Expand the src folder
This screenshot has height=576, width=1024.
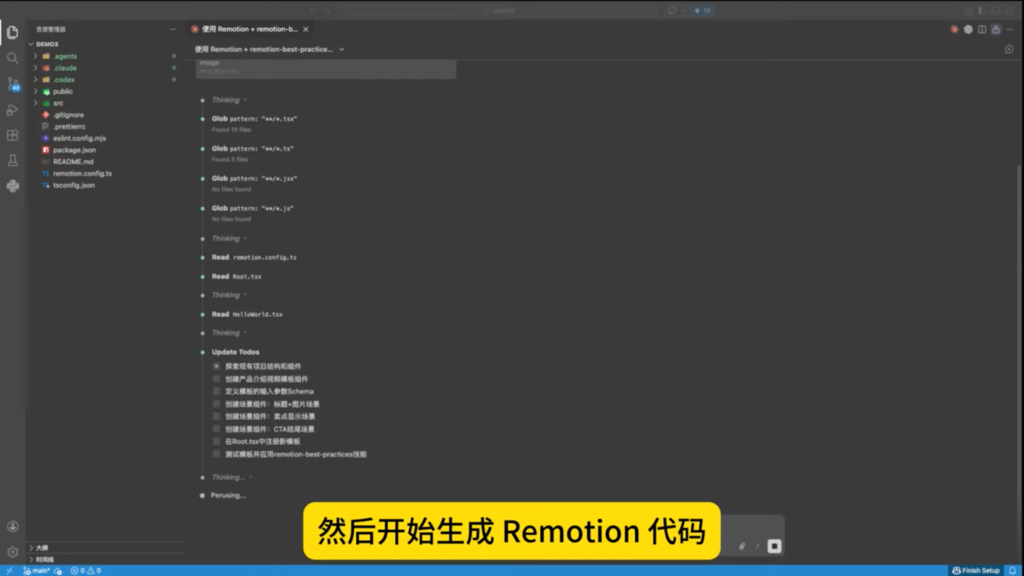pos(36,103)
